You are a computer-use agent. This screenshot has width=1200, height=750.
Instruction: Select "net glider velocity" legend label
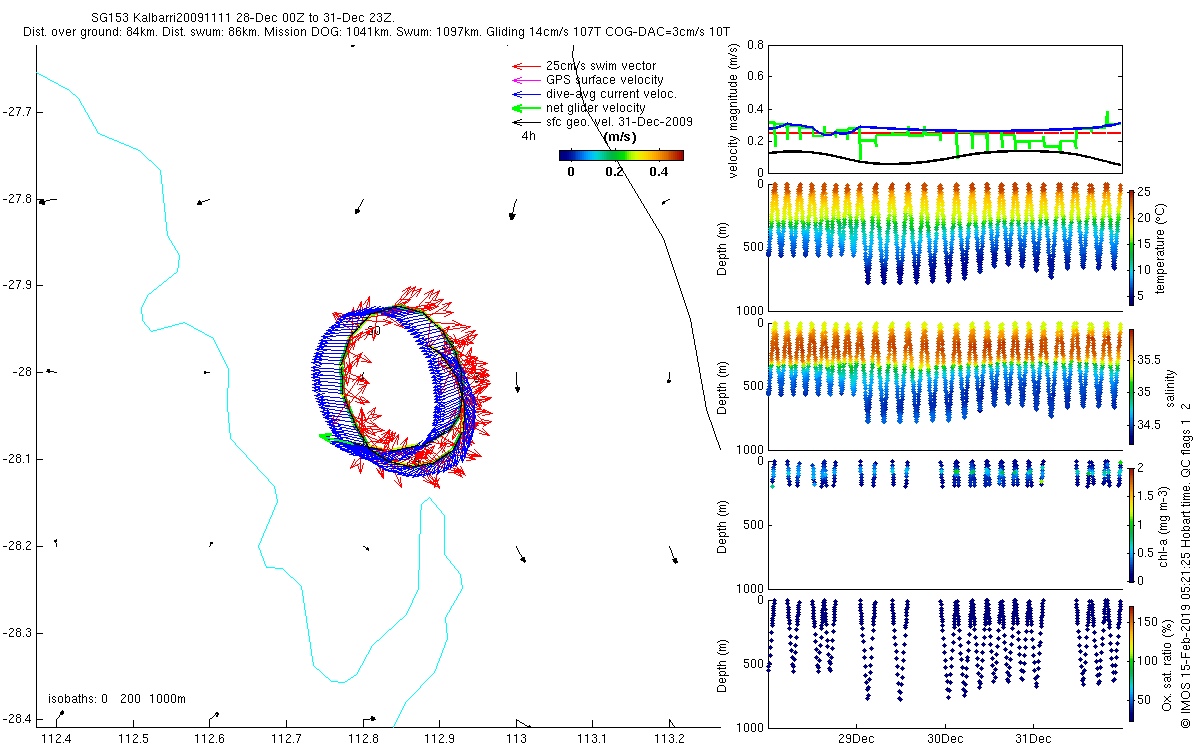[x=596, y=108]
